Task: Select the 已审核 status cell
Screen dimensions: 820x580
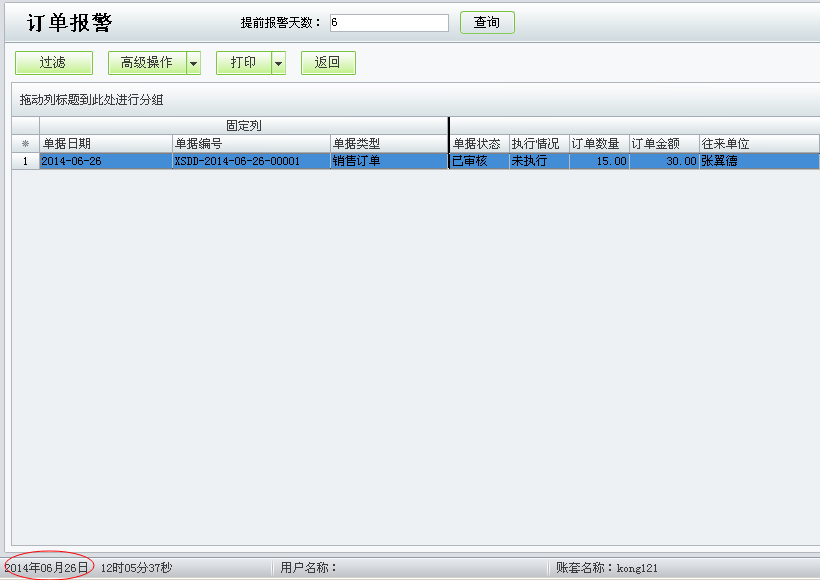Action: [480, 161]
